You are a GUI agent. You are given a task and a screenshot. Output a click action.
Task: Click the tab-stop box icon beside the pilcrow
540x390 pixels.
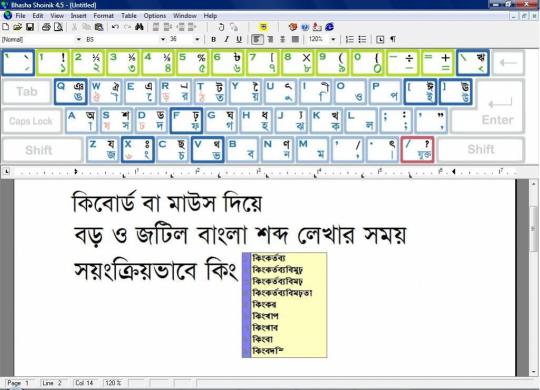[x=380, y=39]
